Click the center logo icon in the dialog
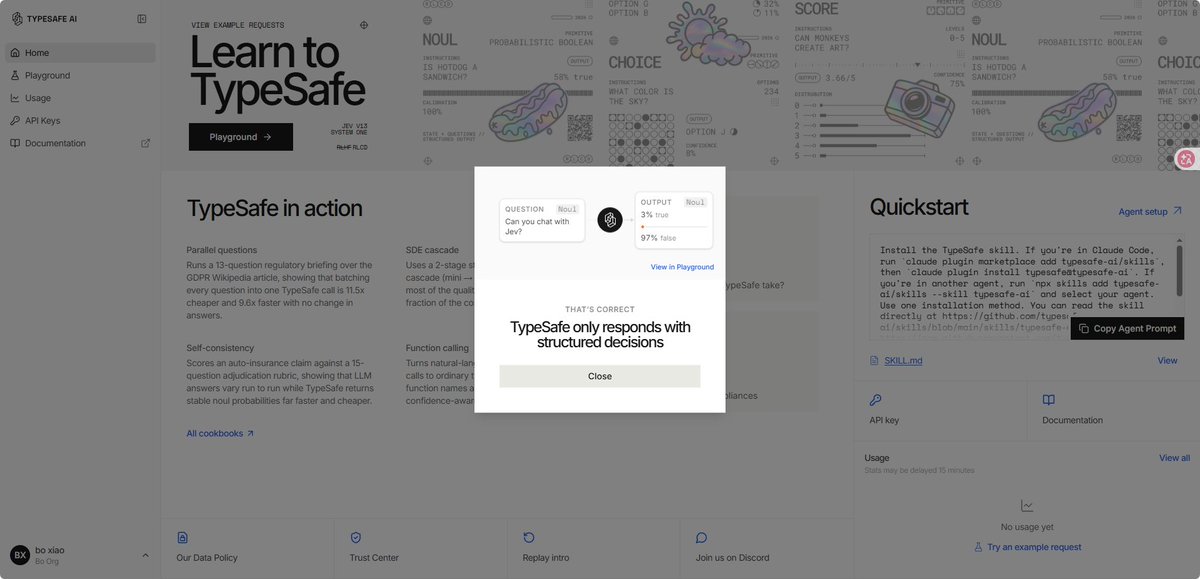This screenshot has width=1200, height=579. 610,220
